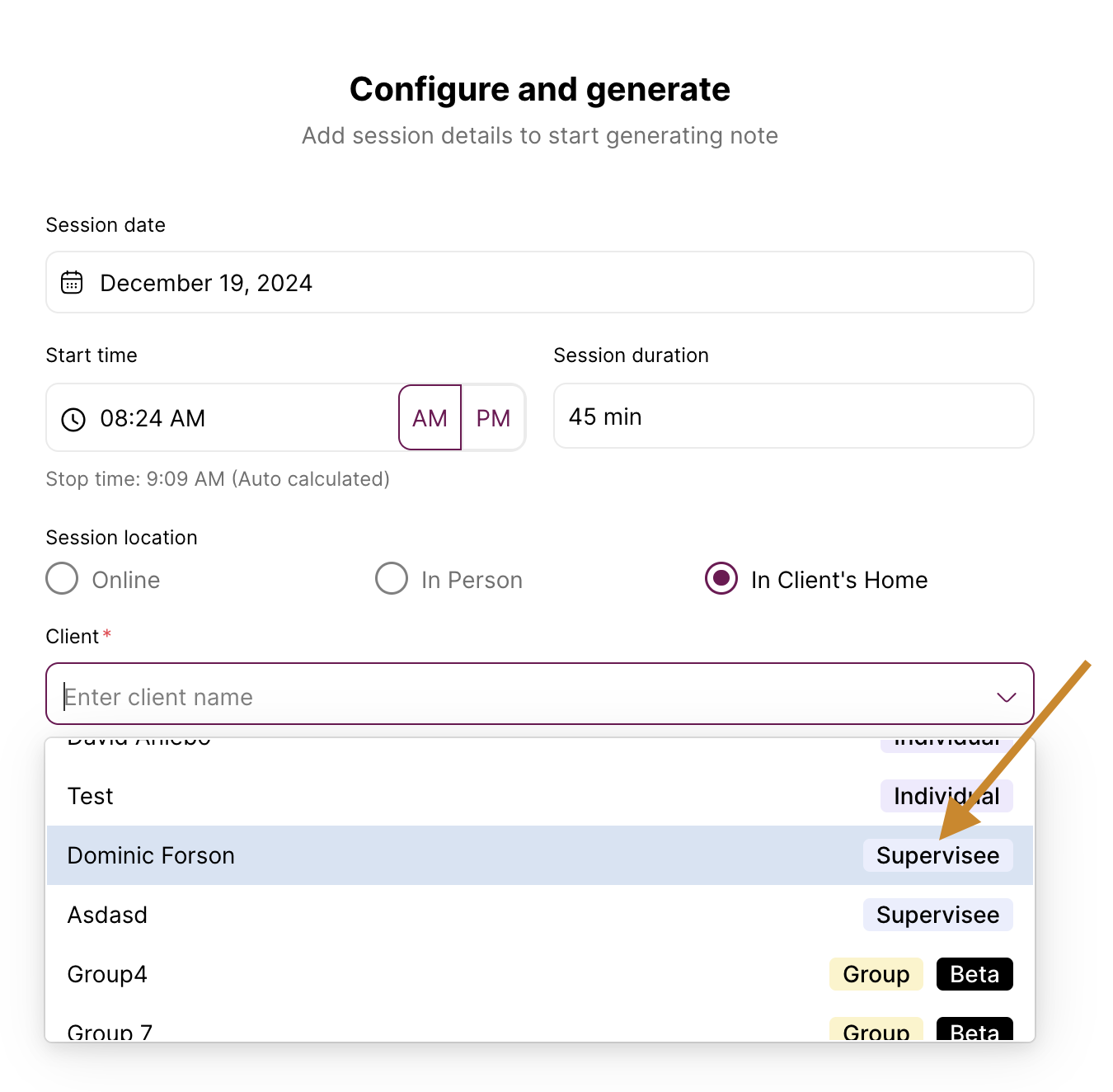Click the clock icon in Start time

pos(73,419)
